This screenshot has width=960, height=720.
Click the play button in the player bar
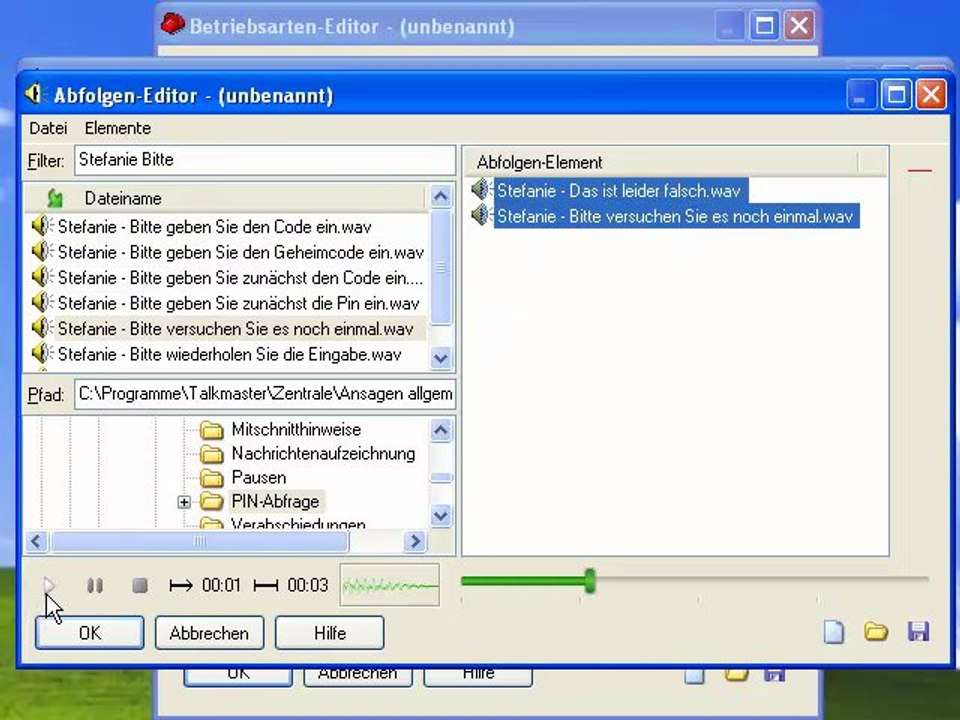click(50, 586)
